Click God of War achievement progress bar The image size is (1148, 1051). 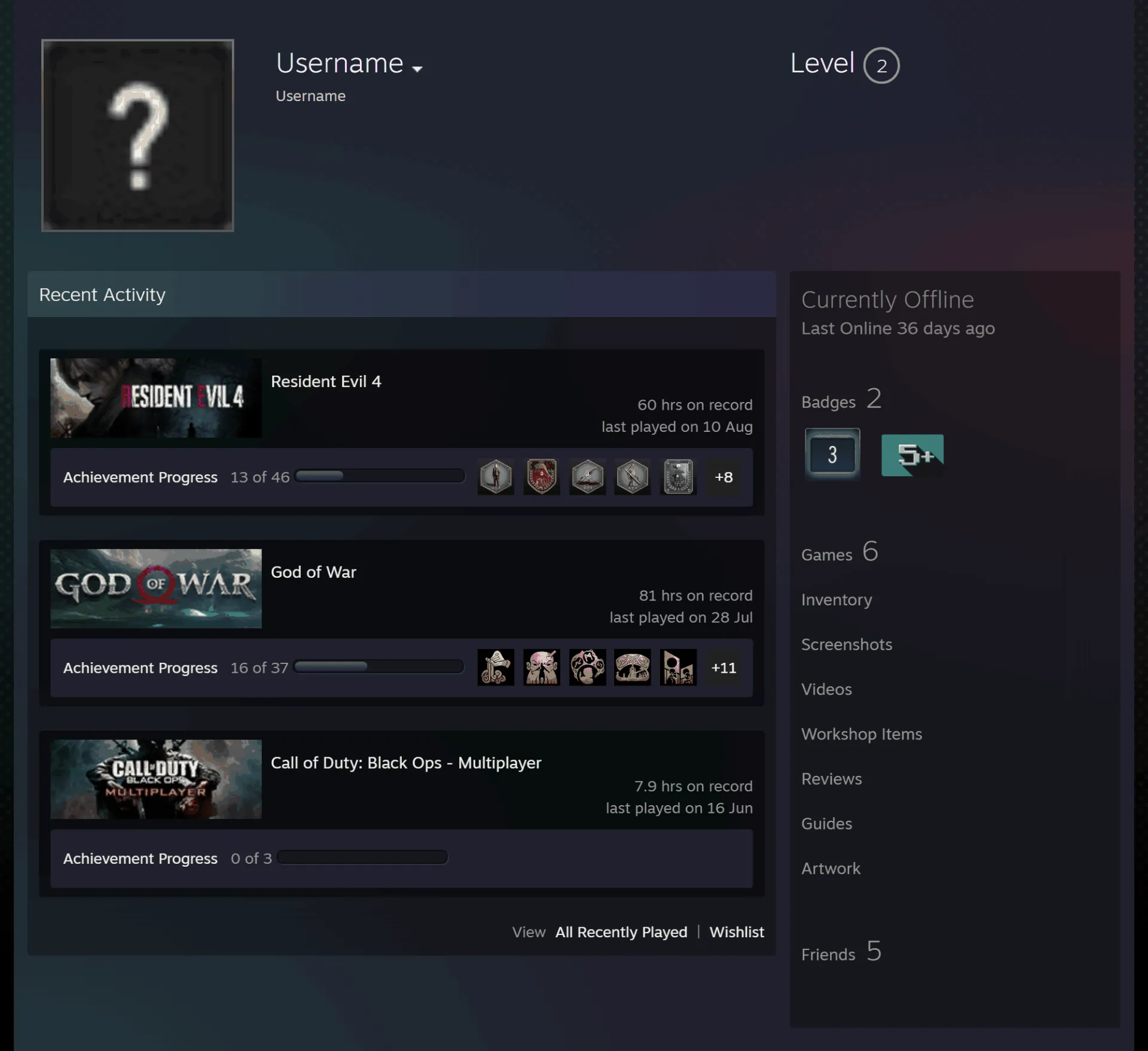click(379, 666)
